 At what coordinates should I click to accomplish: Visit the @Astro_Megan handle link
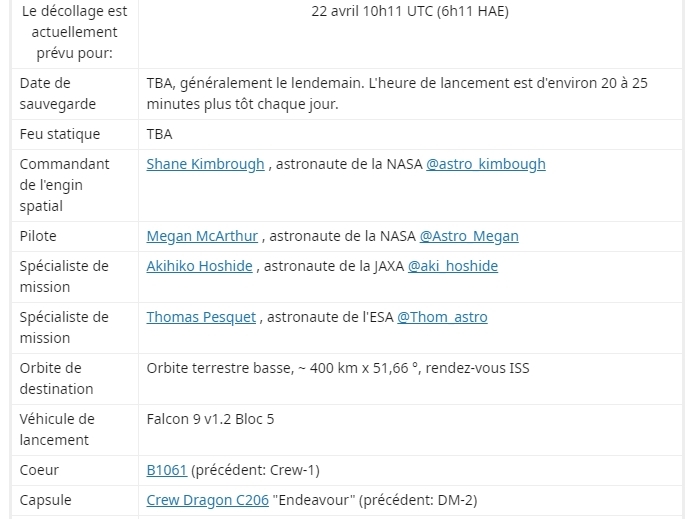469,236
